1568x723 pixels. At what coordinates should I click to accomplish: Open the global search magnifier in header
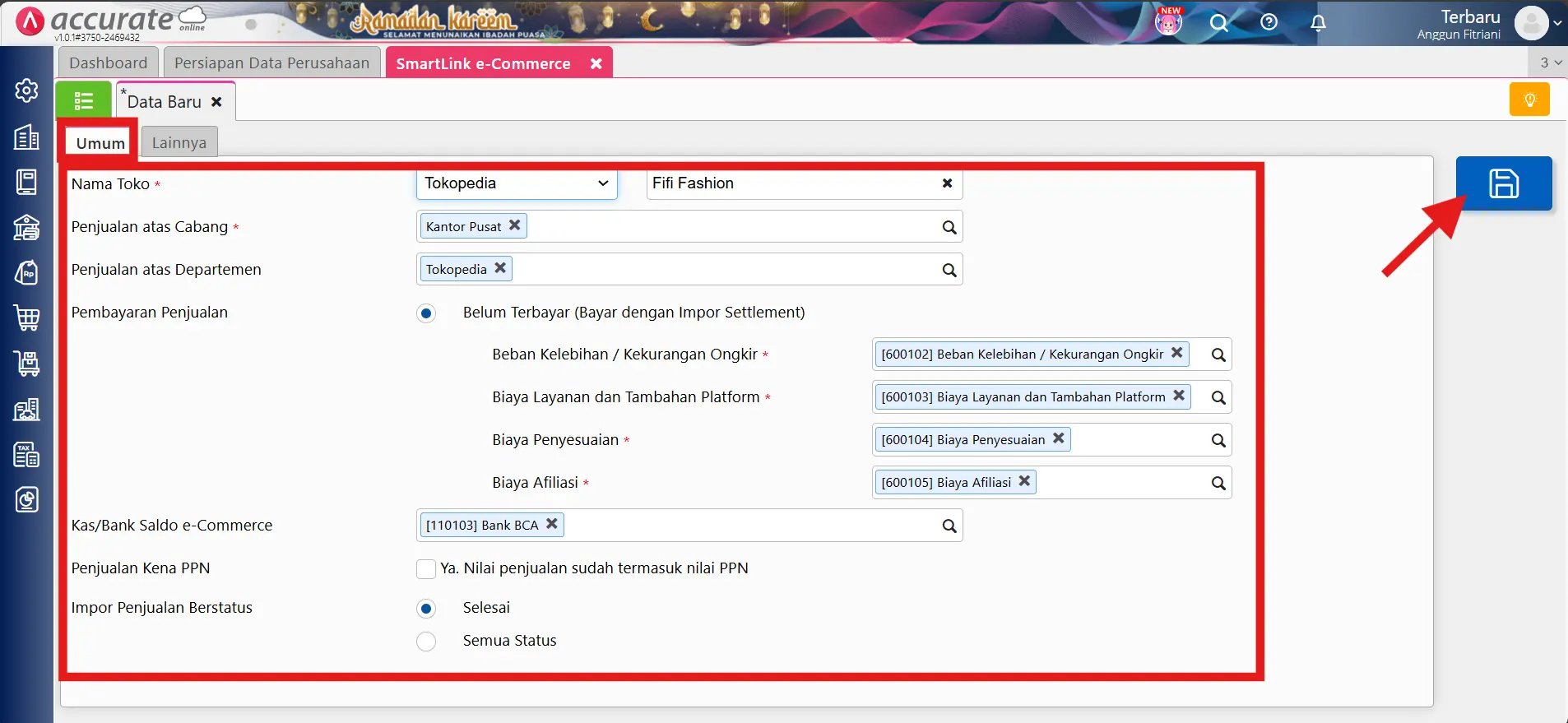1218,22
